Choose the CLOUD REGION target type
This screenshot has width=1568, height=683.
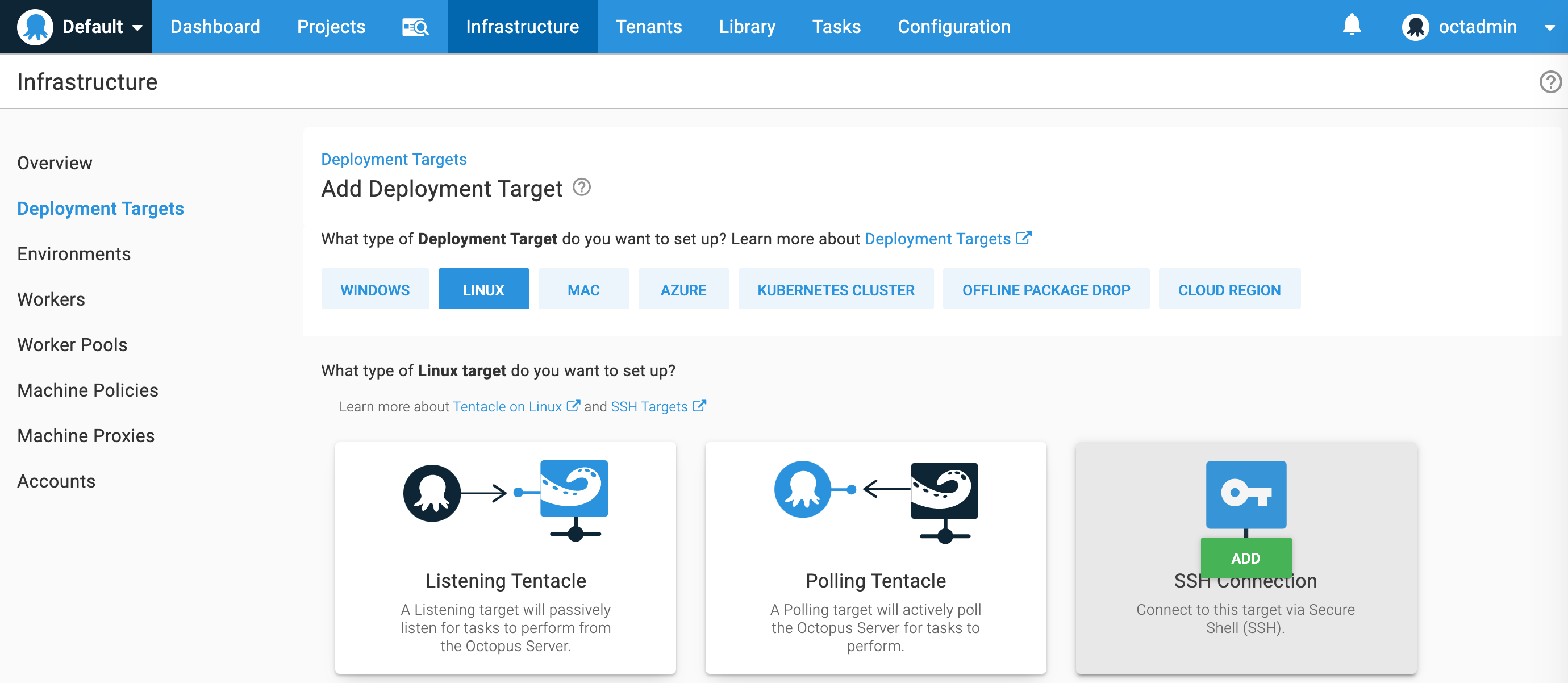click(1229, 289)
